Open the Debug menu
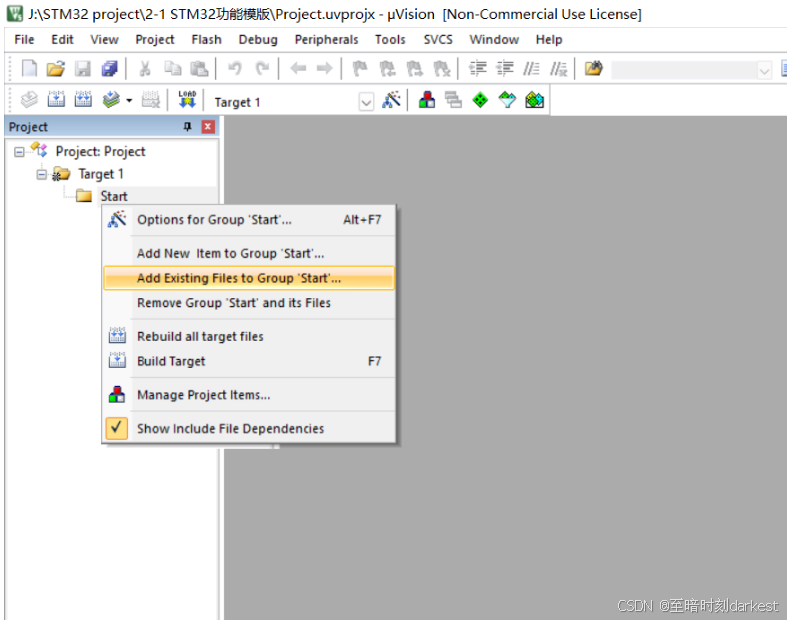The width and height of the screenshot is (787, 620). pyautogui.click(x=258, y=40)
